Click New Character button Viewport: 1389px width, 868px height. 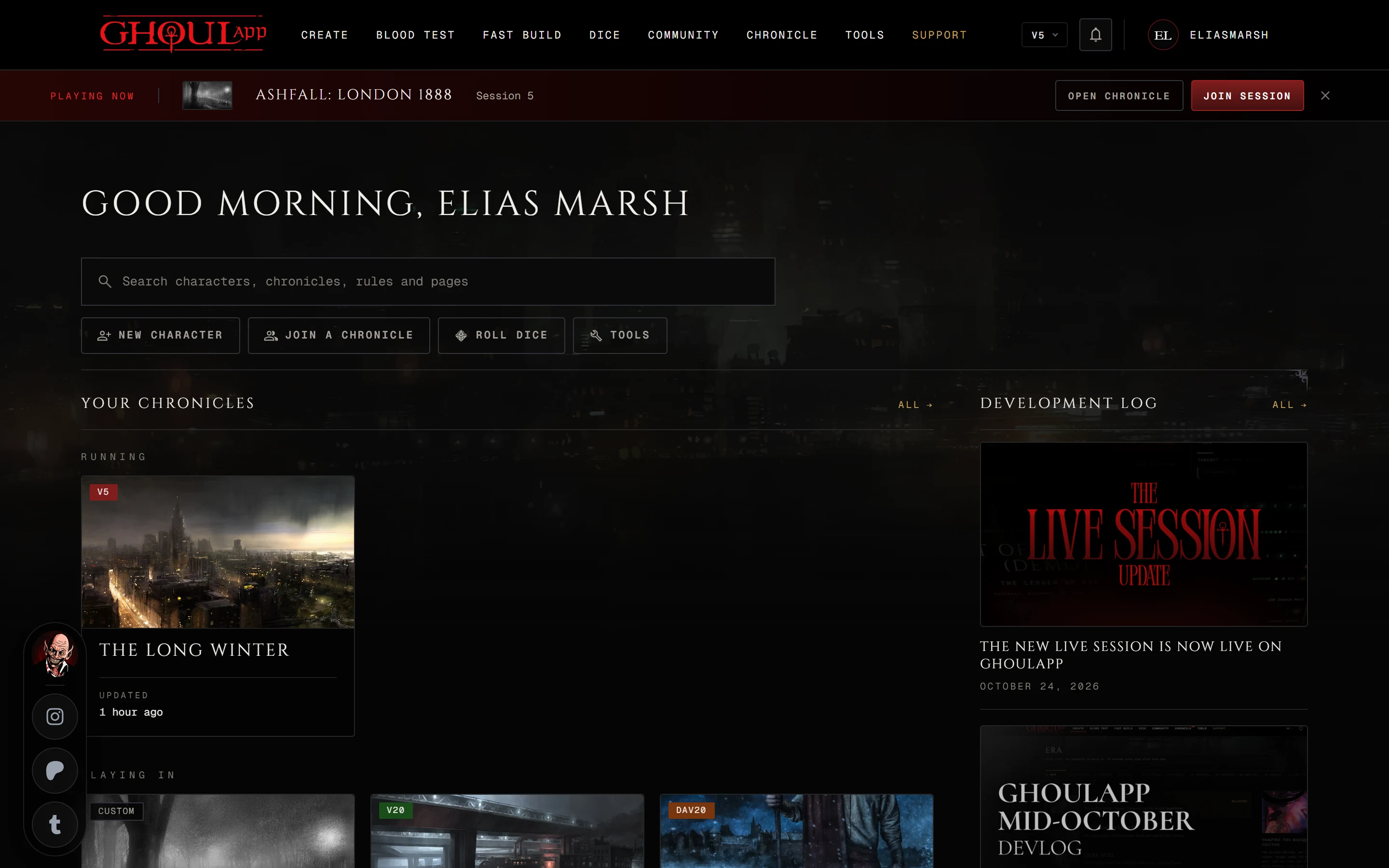click(160, 335)
